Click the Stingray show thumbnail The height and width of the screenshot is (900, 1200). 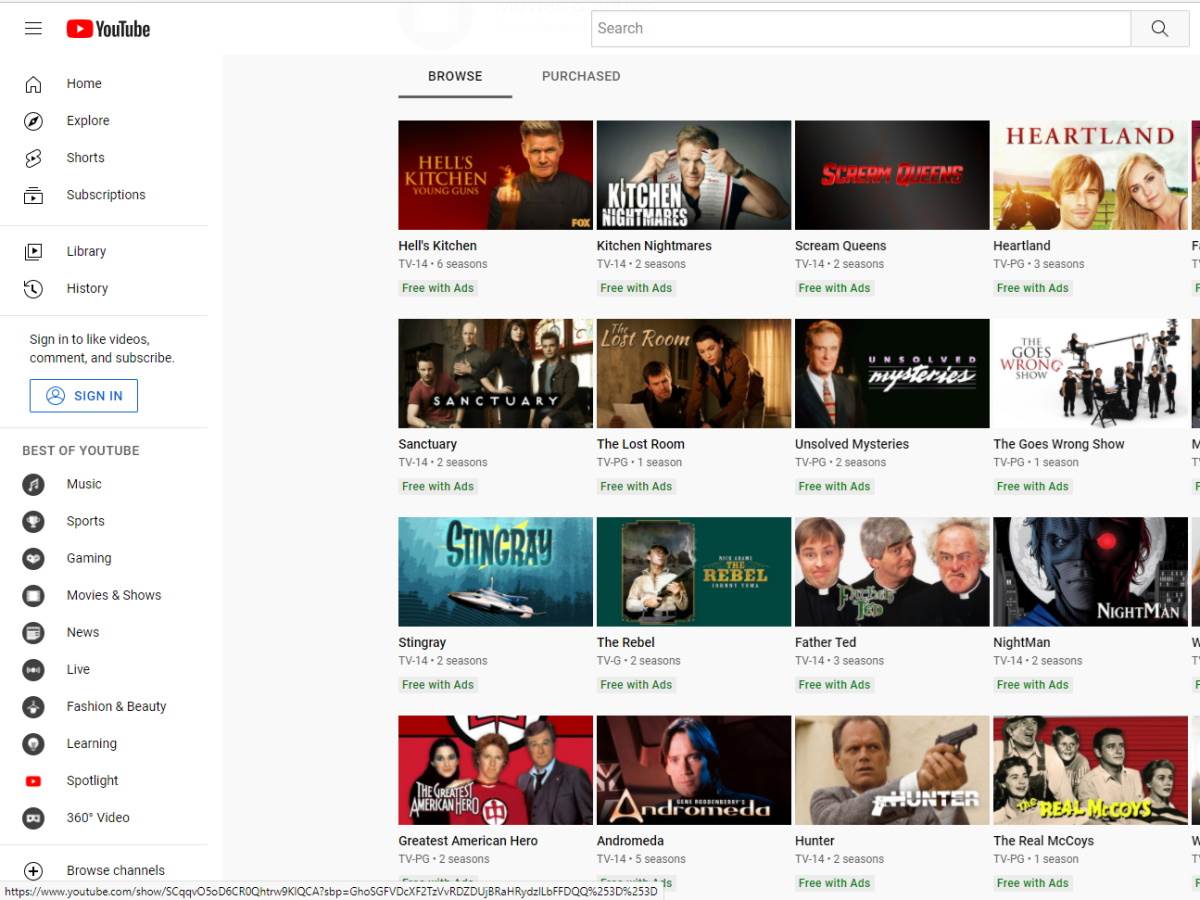click(495, 571)
